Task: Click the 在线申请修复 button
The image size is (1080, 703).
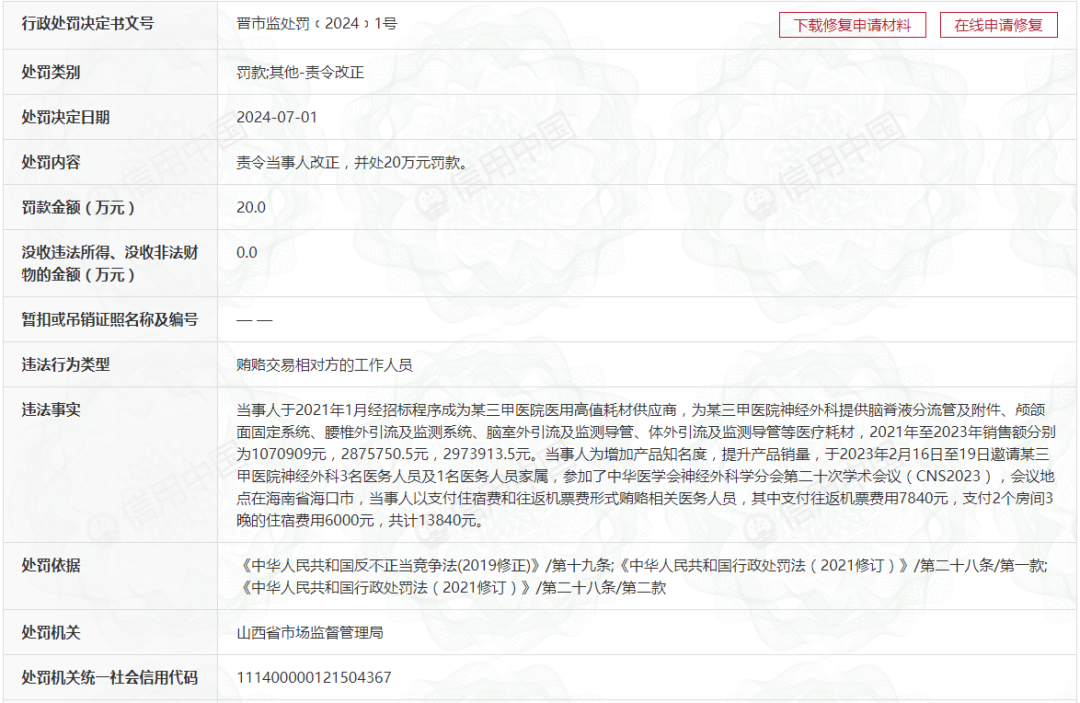Action: click(998, 25)
